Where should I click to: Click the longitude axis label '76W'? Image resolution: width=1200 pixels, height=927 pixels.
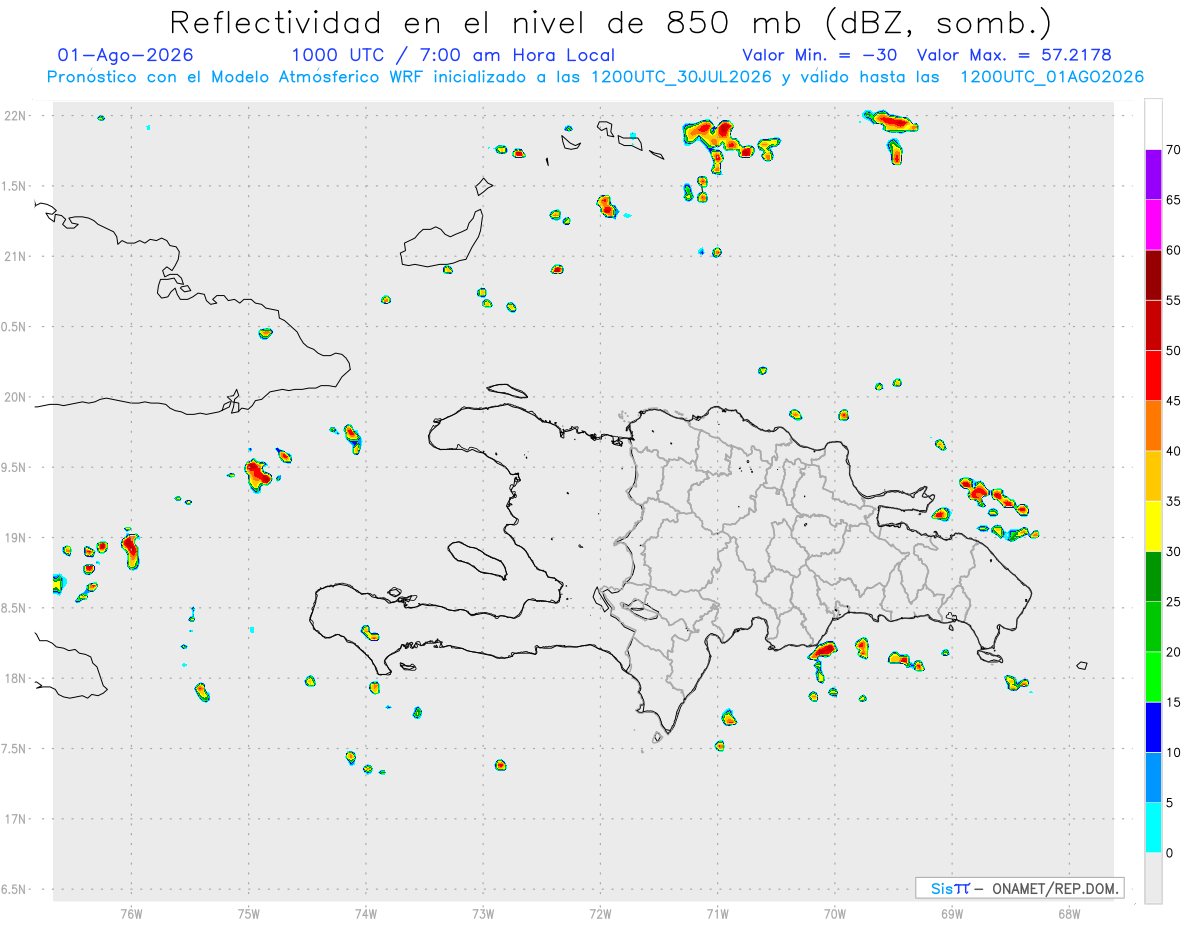[x=131, y=913]
